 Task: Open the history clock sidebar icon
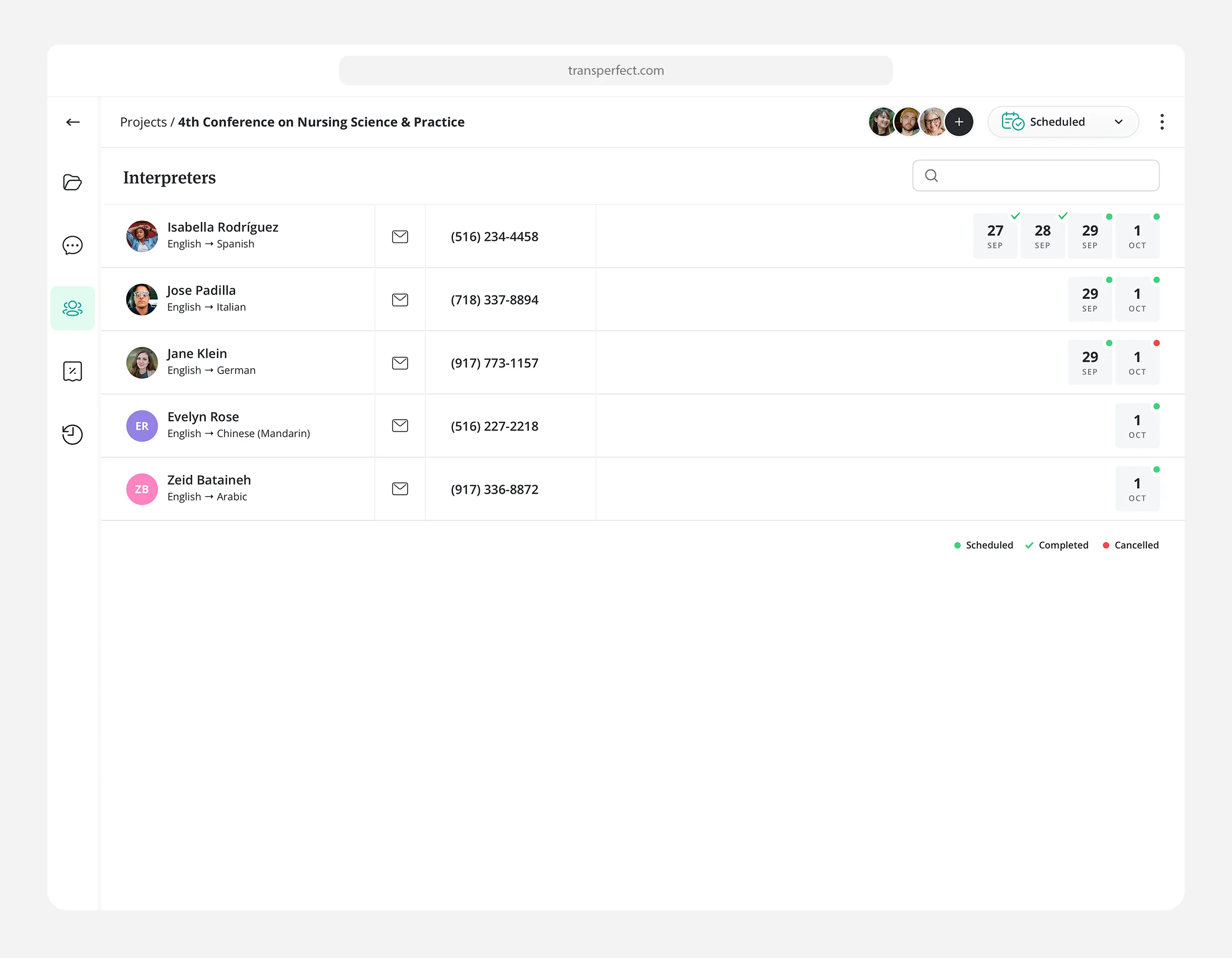tap(72, 434)
